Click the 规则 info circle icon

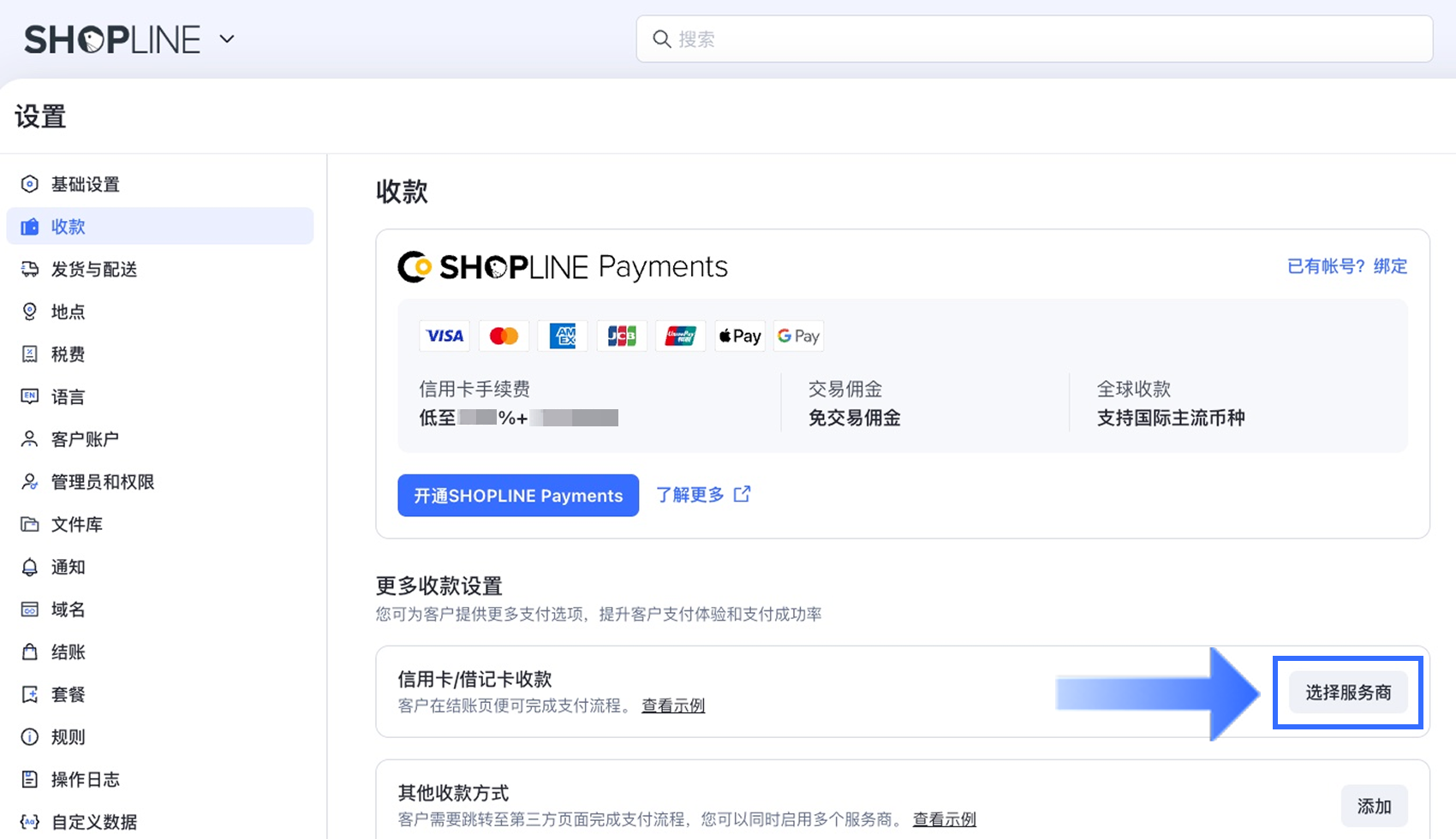coord(30,737)
